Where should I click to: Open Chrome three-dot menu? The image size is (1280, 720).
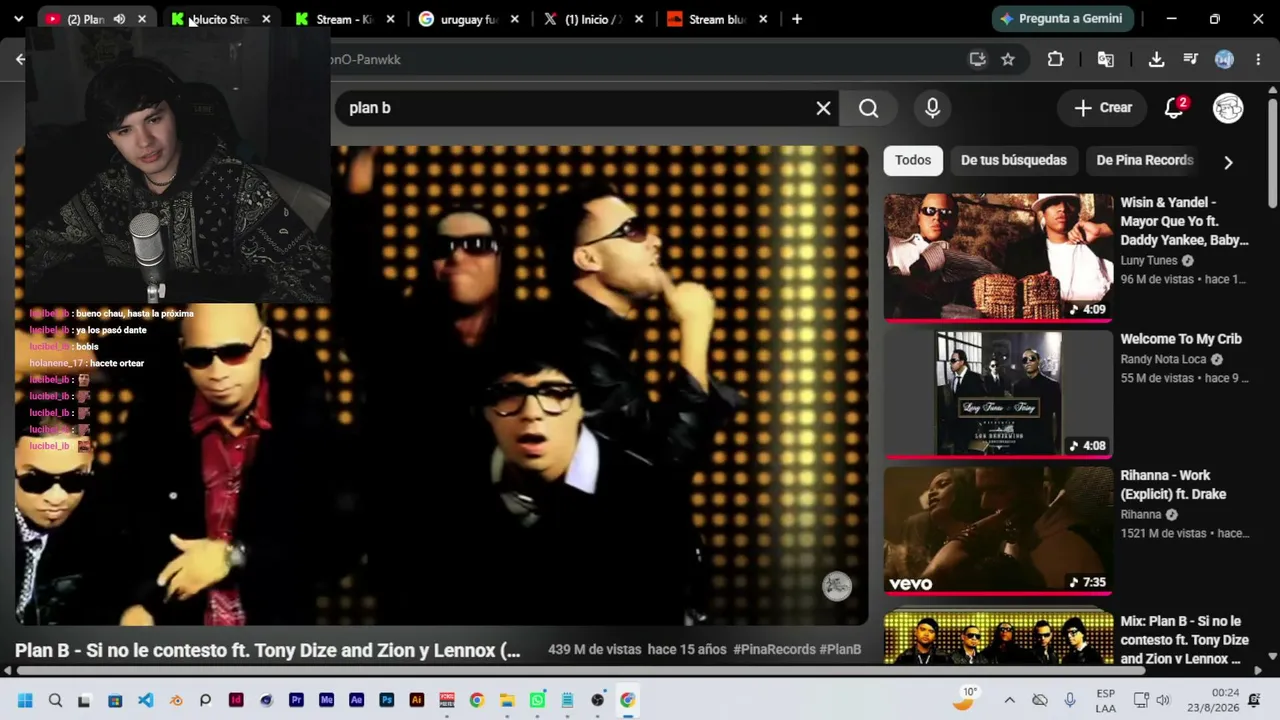1258,59
